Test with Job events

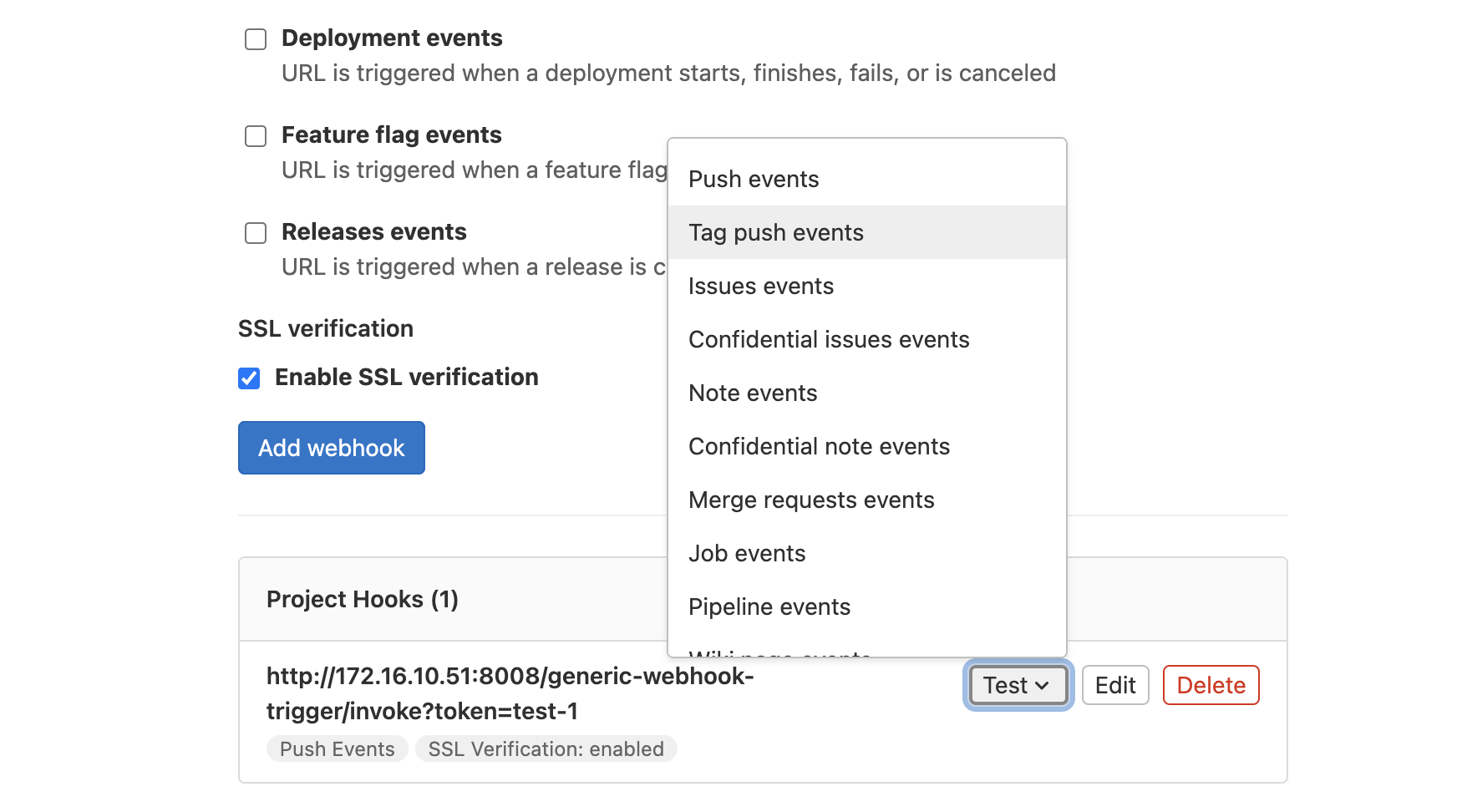[747, 554]
